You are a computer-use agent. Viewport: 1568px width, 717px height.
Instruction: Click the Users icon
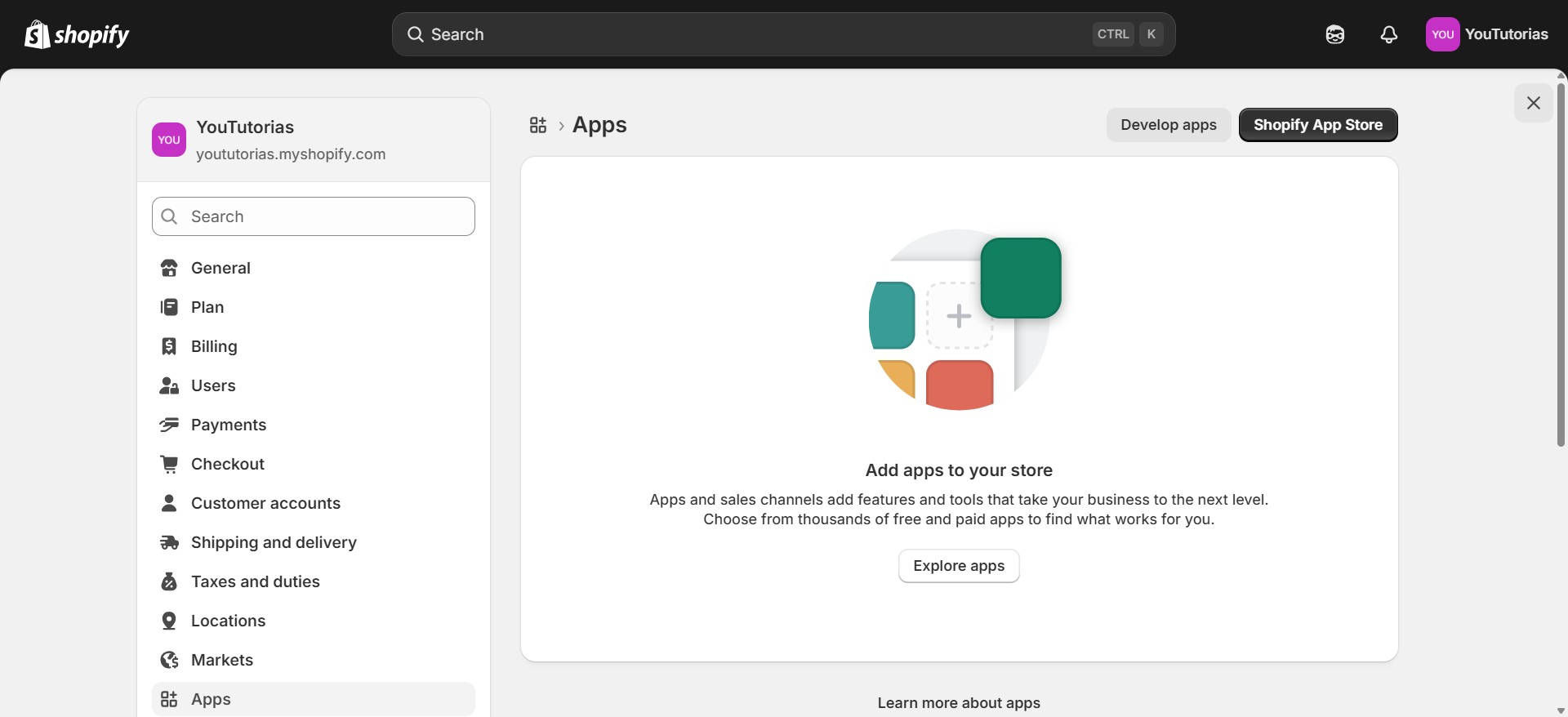(169, 385)
